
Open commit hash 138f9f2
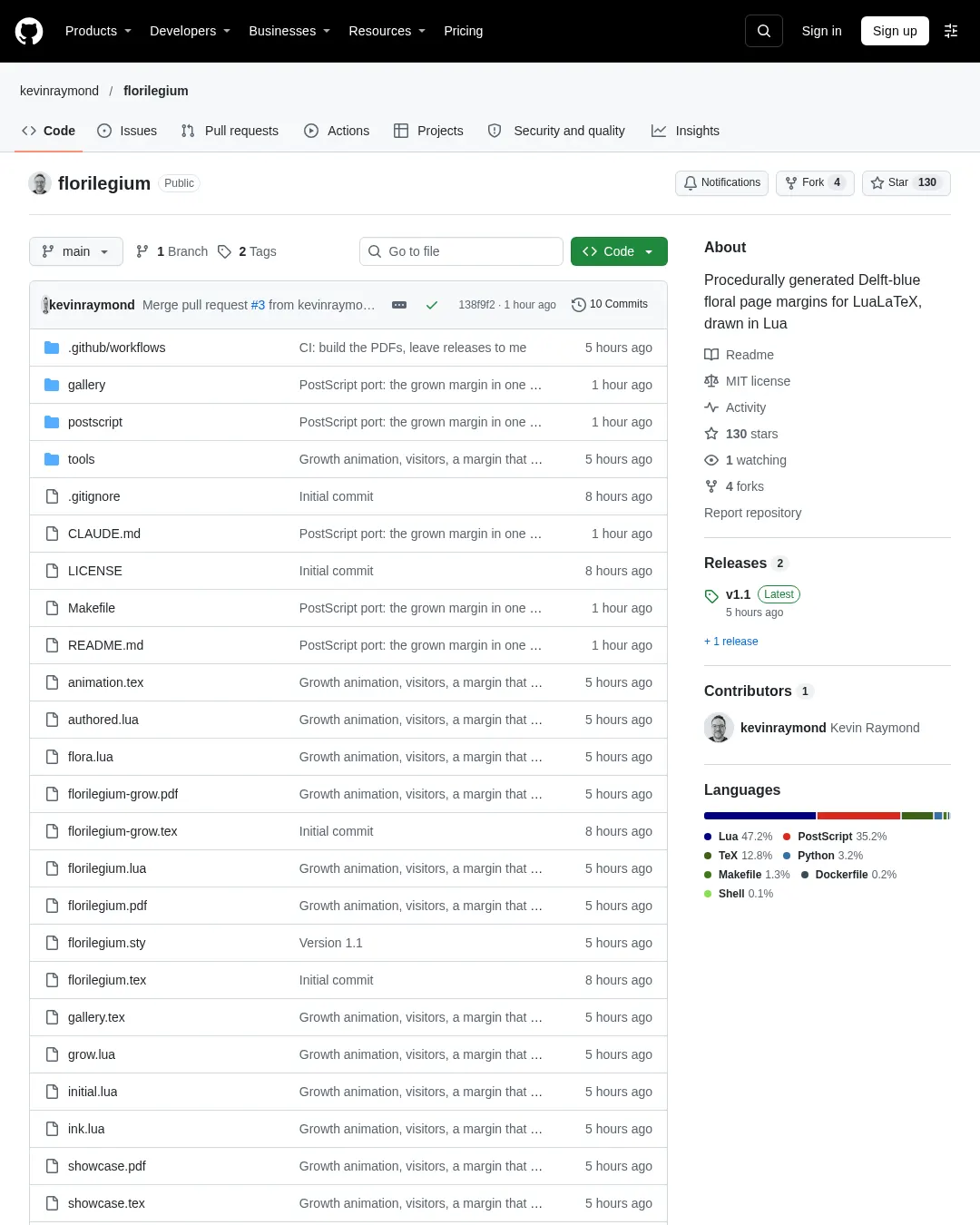476,305
